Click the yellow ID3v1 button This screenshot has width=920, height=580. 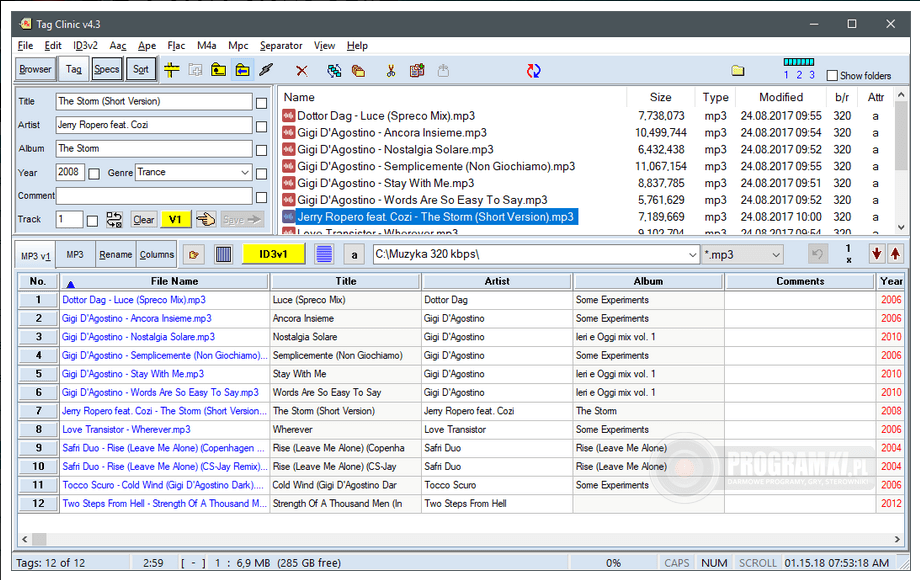[x=273, y=255]
